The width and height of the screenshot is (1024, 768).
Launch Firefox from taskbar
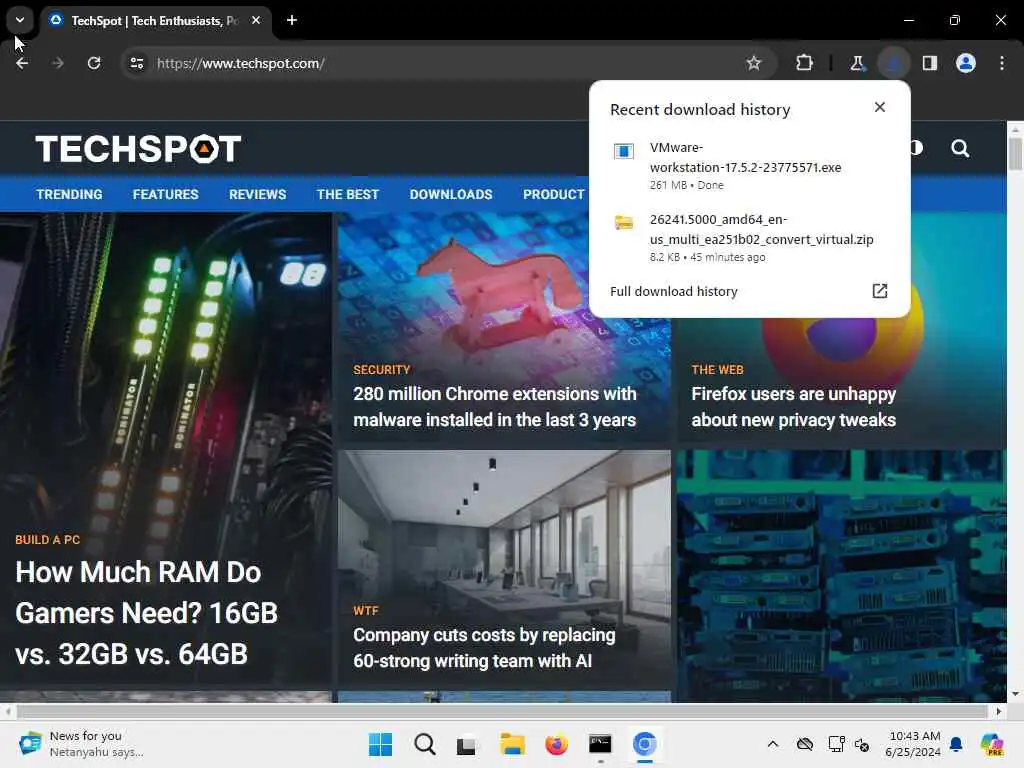[x=556, y=744]
